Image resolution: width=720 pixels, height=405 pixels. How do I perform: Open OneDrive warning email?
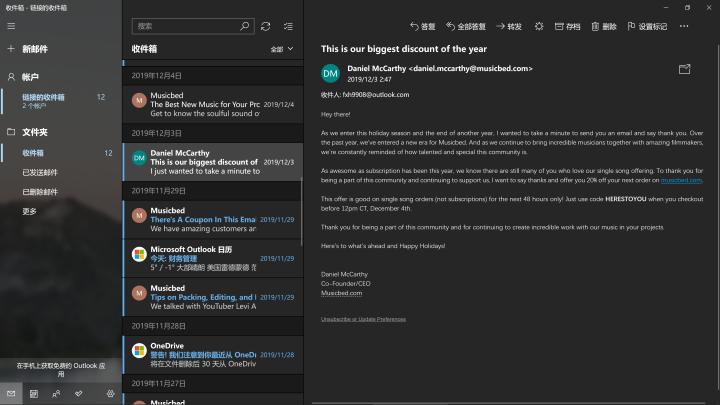coord(213,354)
